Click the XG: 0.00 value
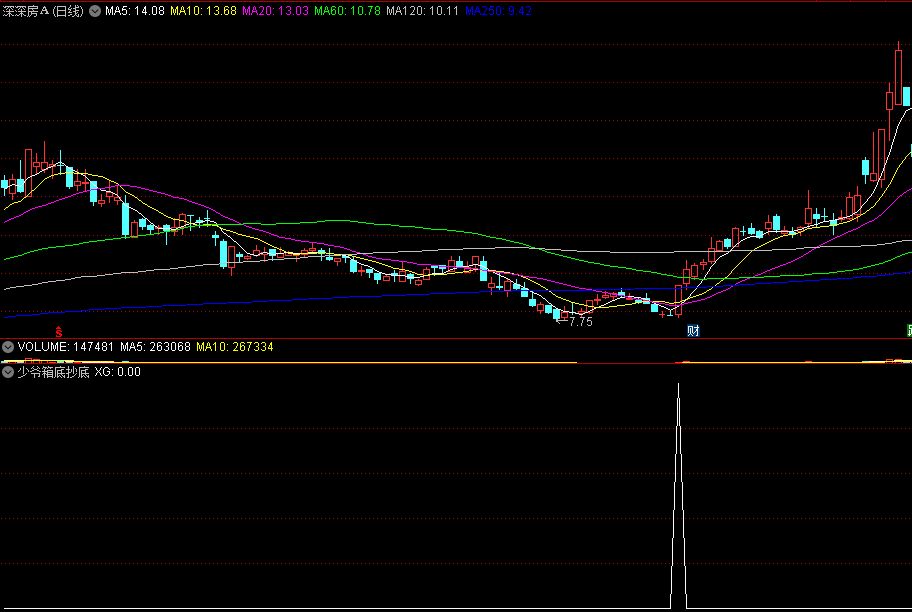 pos(117,372)
